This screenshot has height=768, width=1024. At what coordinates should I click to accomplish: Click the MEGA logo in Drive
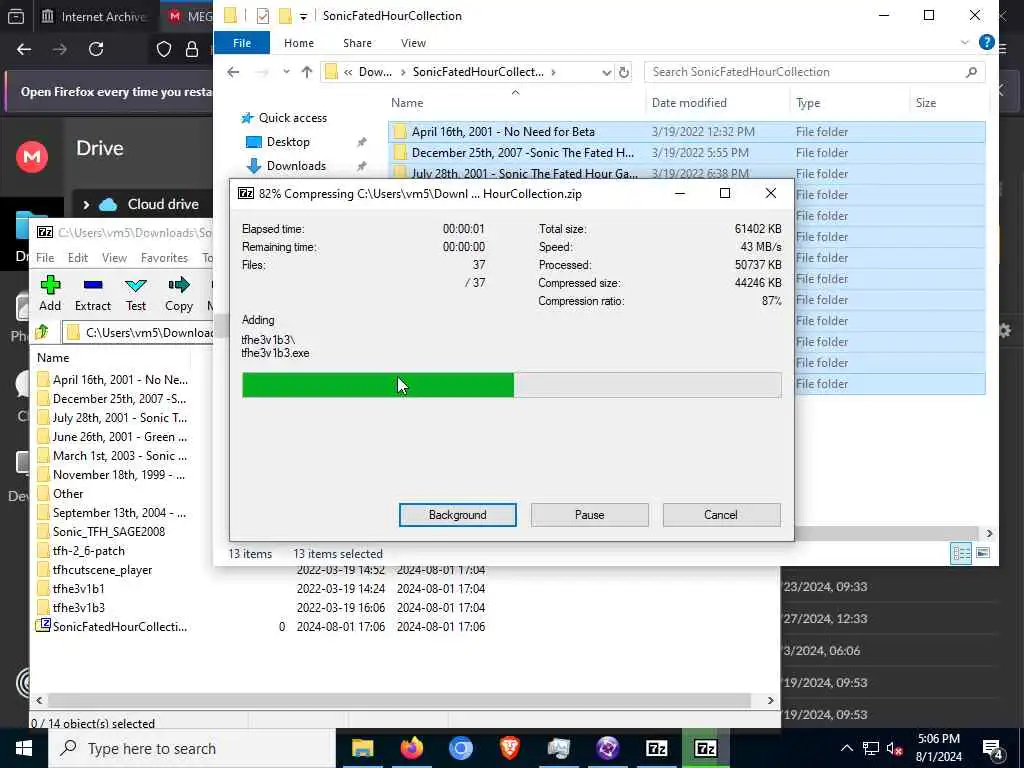click(x=32, y=157)
